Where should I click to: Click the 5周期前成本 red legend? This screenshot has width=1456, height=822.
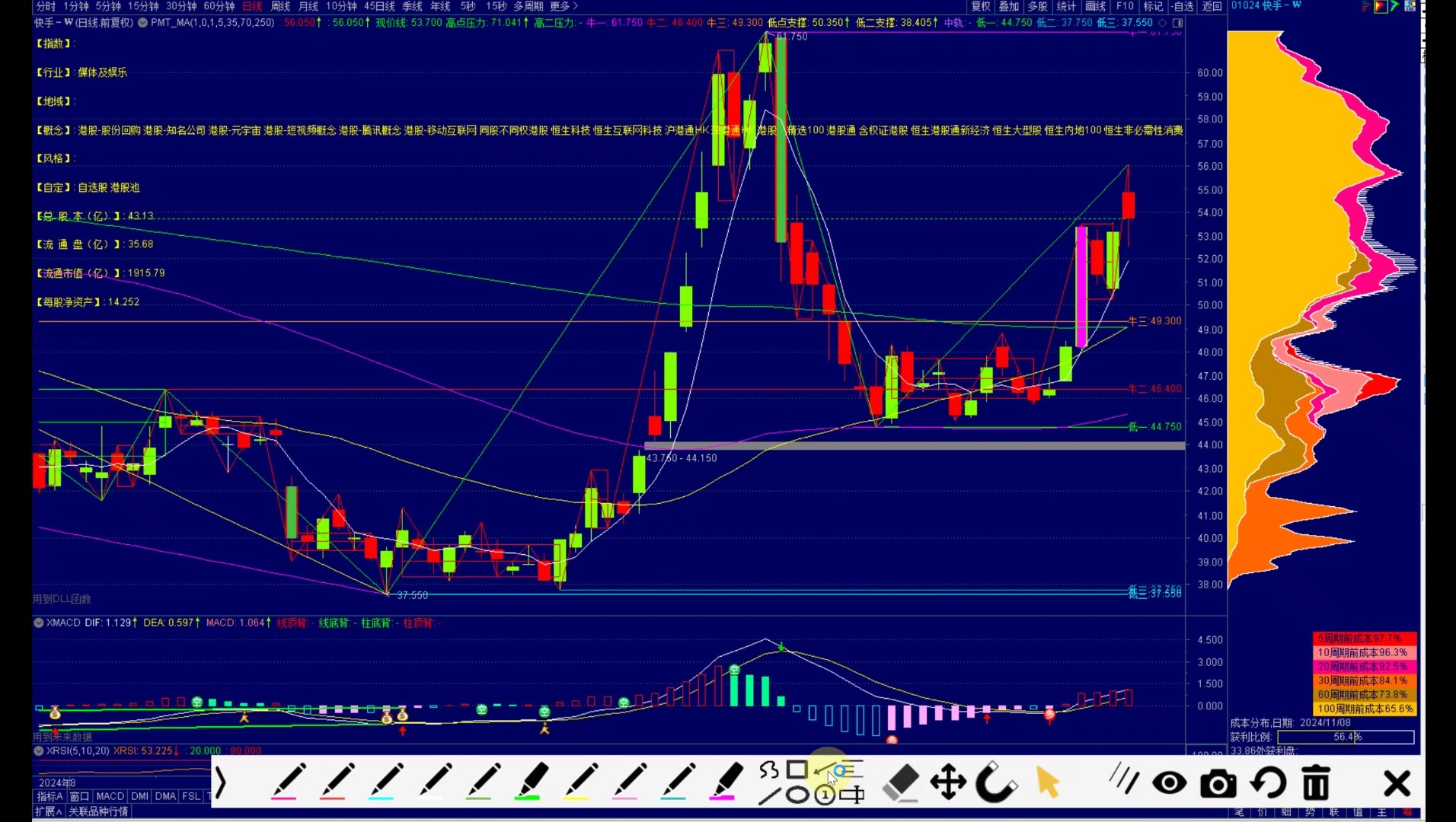(x=1365, y=639)
